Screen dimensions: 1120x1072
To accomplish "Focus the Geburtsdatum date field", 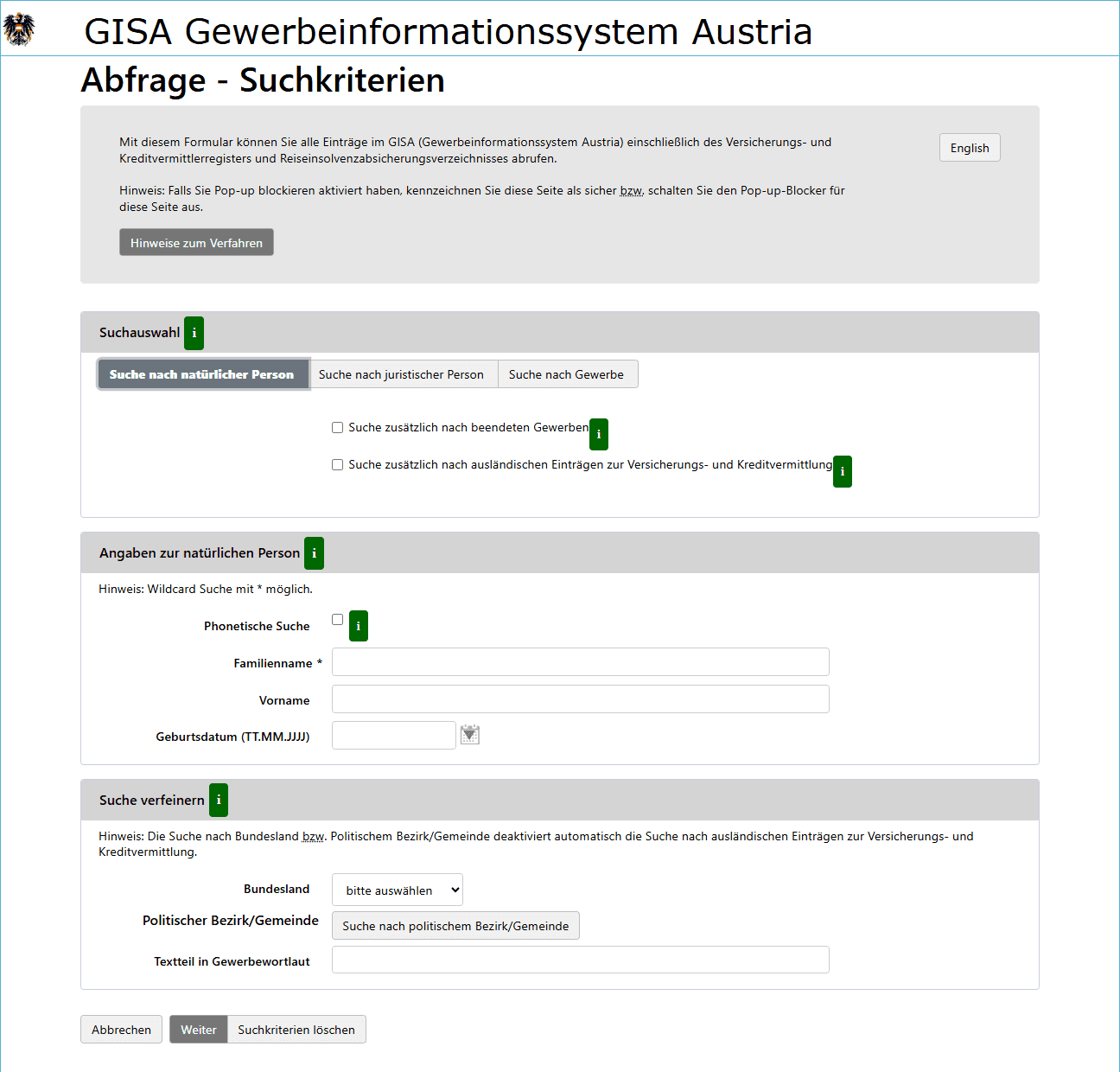I will 394,736.
